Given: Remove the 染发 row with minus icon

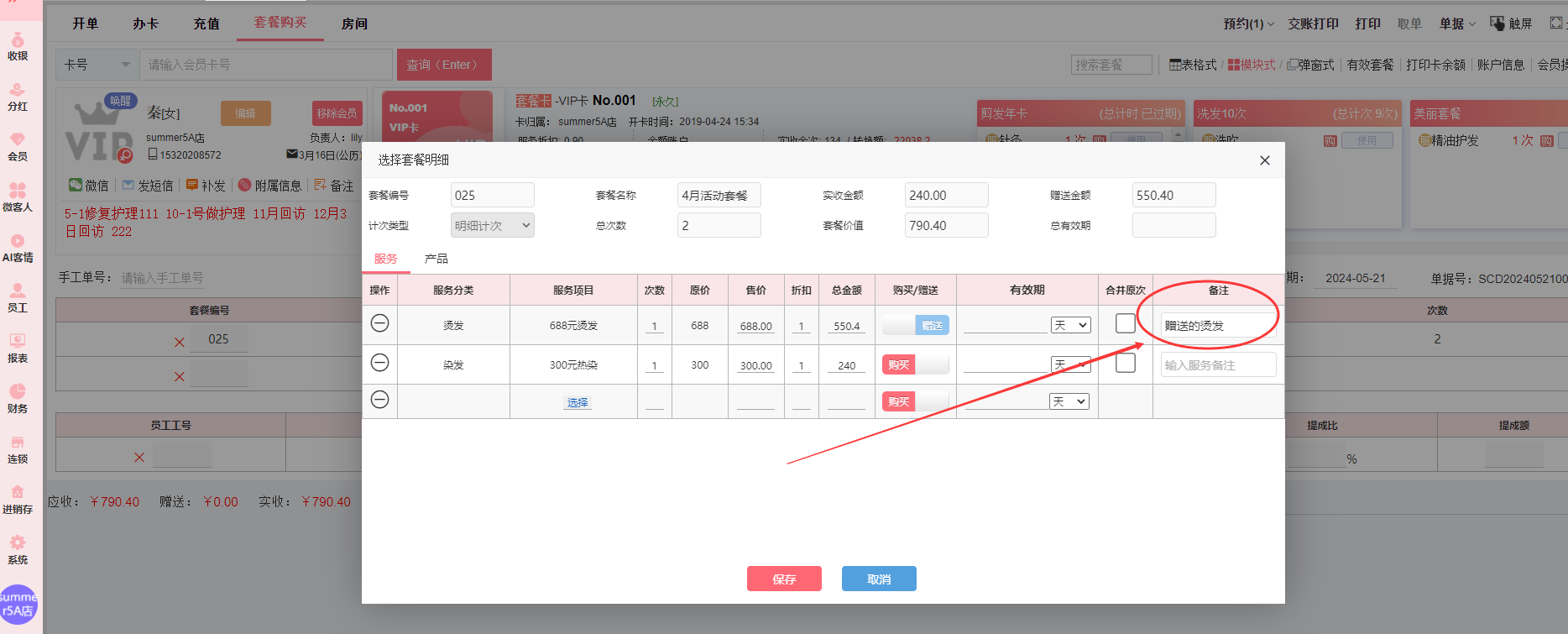Looking at the screenshot, I should pos(379,362).
